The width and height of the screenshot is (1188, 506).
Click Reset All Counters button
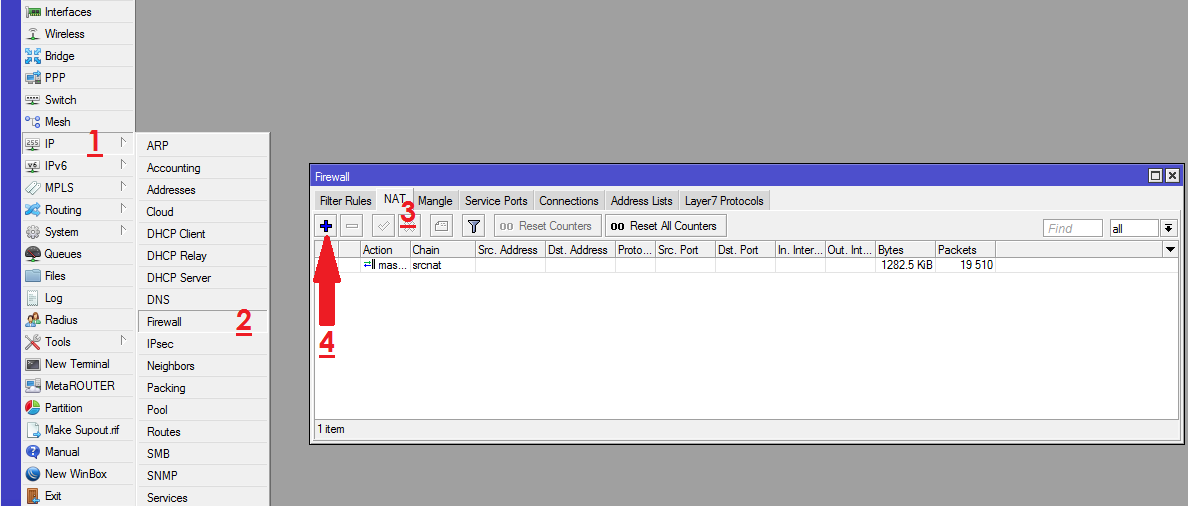[x=664, y=226]
